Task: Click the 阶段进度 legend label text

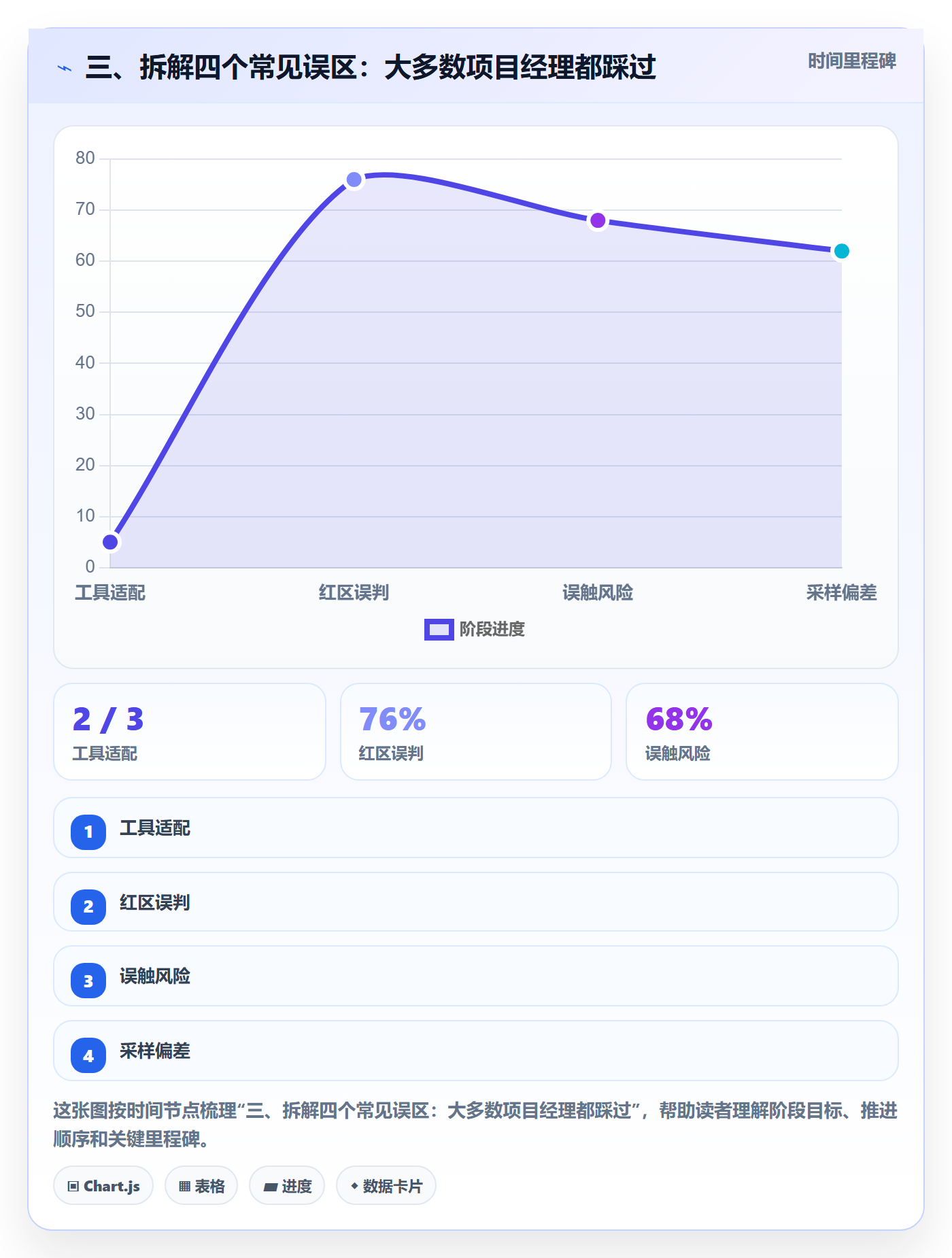Action: 492,630
